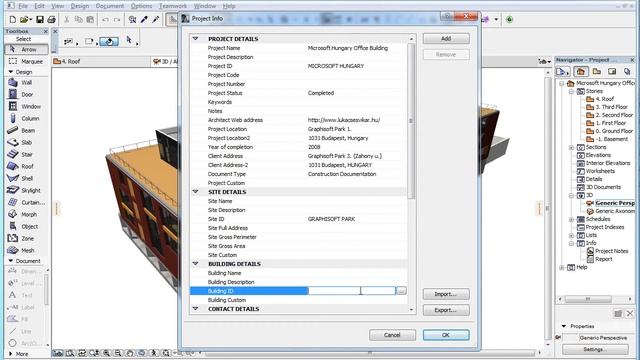Expand the More group in Toolbox
The width and height of the screenshot is (640, 360).
pyautogui.click(x=11, y=354)
